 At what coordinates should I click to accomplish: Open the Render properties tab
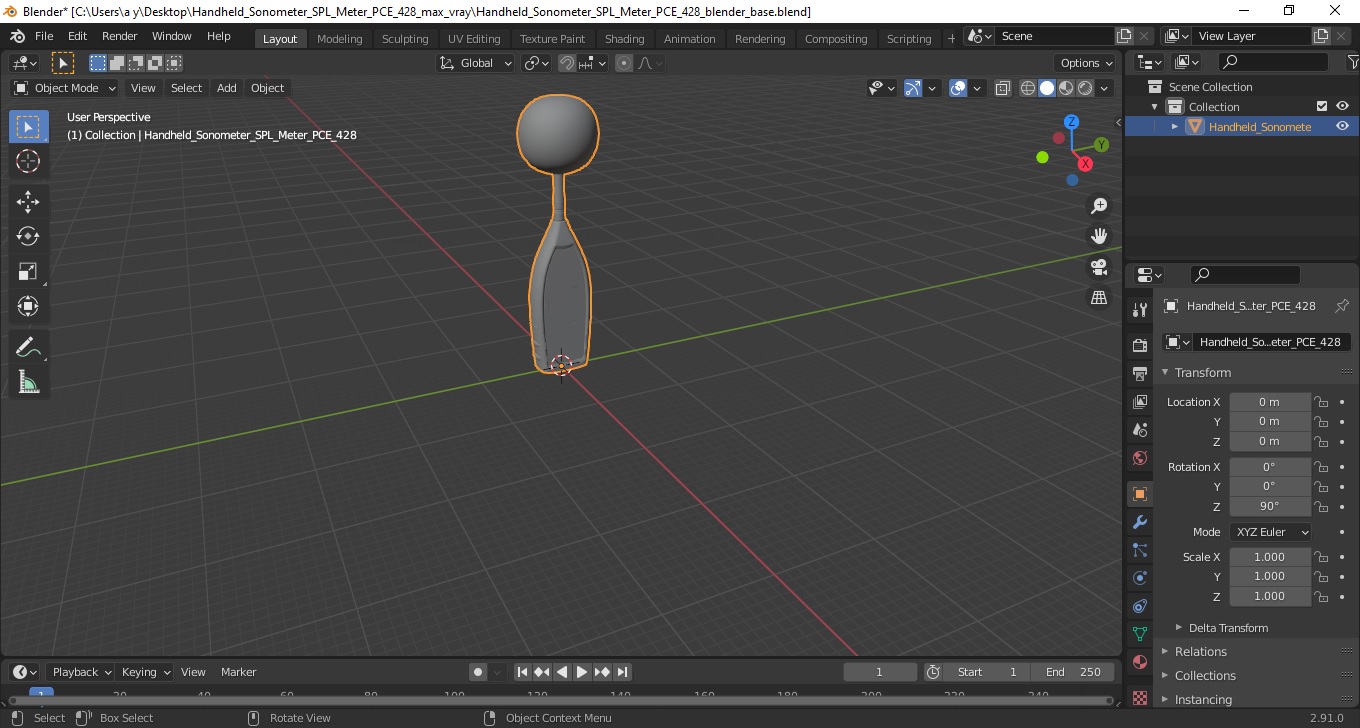(x=1140, y=345)
